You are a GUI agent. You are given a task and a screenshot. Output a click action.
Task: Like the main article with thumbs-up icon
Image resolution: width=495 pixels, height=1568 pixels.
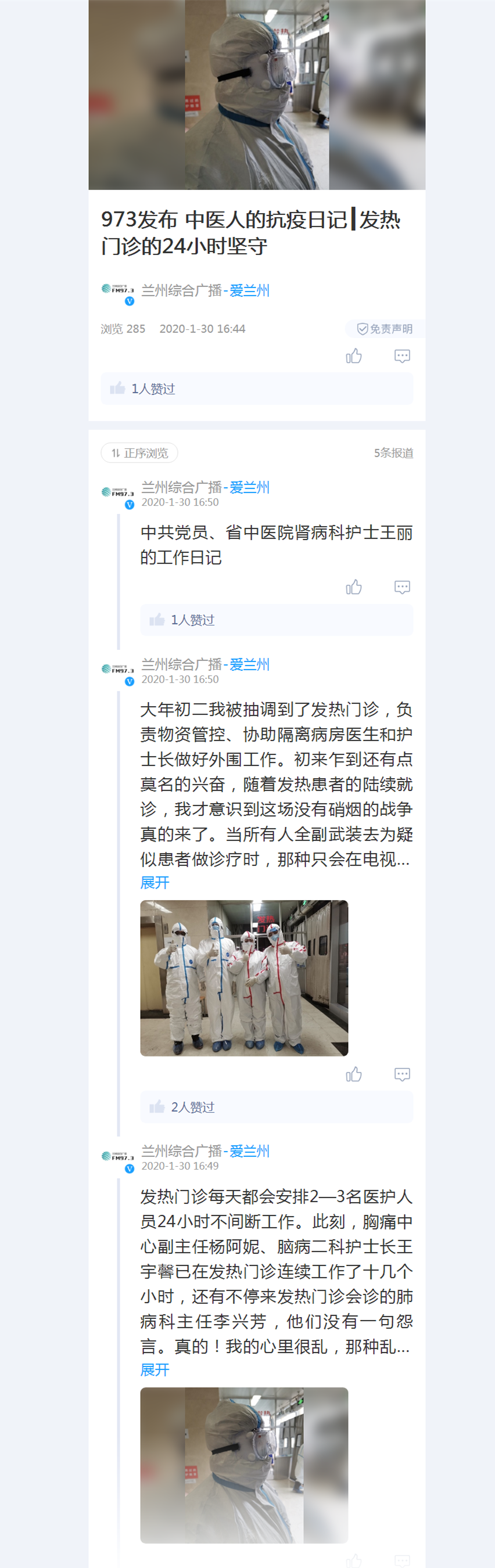(354, 356)
